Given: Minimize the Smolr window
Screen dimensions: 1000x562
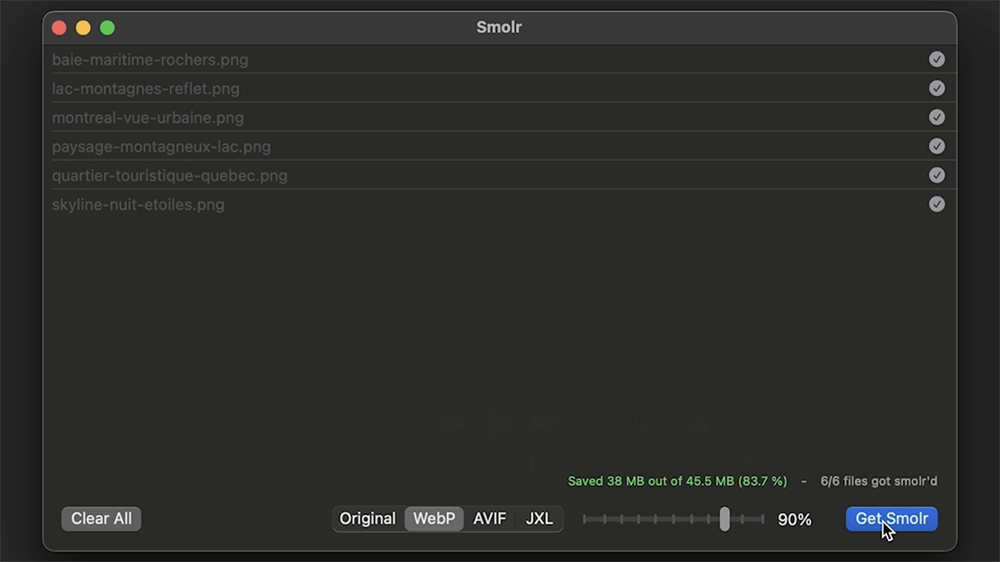Looking at the screenshot, I should [x=83, y=28].
